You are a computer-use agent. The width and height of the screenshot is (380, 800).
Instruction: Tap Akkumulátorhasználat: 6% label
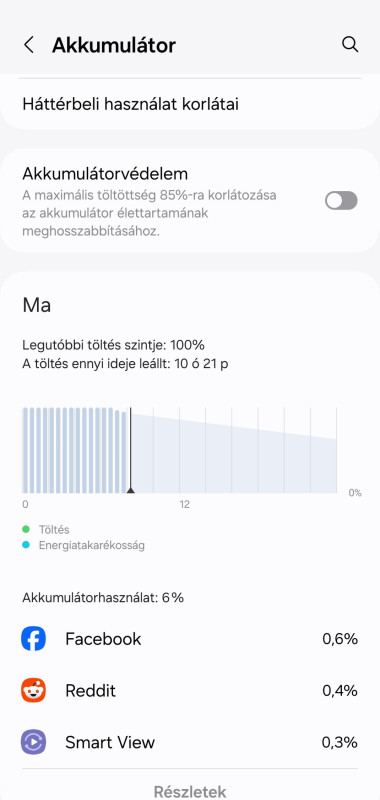click(x=103, y=598)
